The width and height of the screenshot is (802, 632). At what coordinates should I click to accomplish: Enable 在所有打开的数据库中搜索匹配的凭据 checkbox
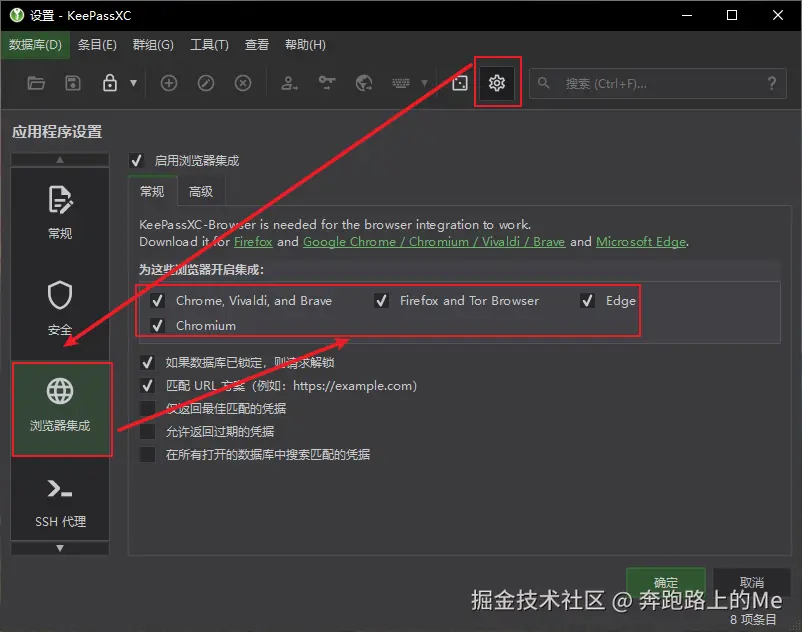coord(147,455)
